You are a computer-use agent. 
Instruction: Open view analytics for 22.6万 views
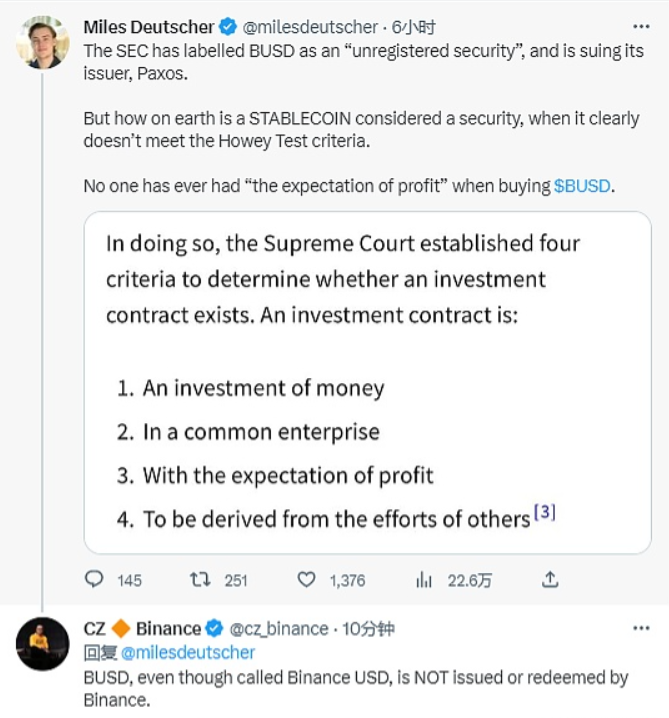coord(424,579)
